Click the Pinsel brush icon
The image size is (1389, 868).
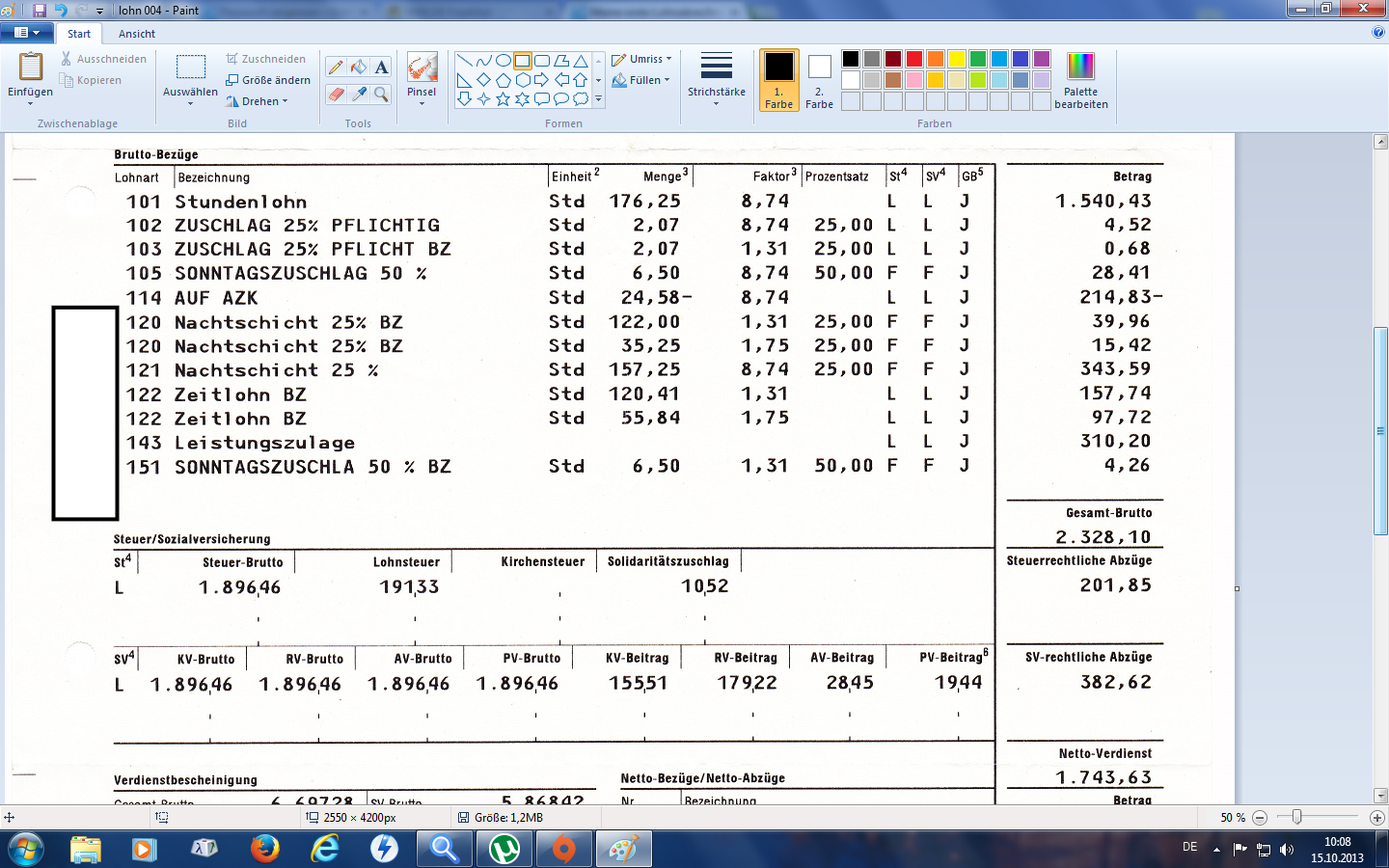pyautogui.click(x=422, y=69)
